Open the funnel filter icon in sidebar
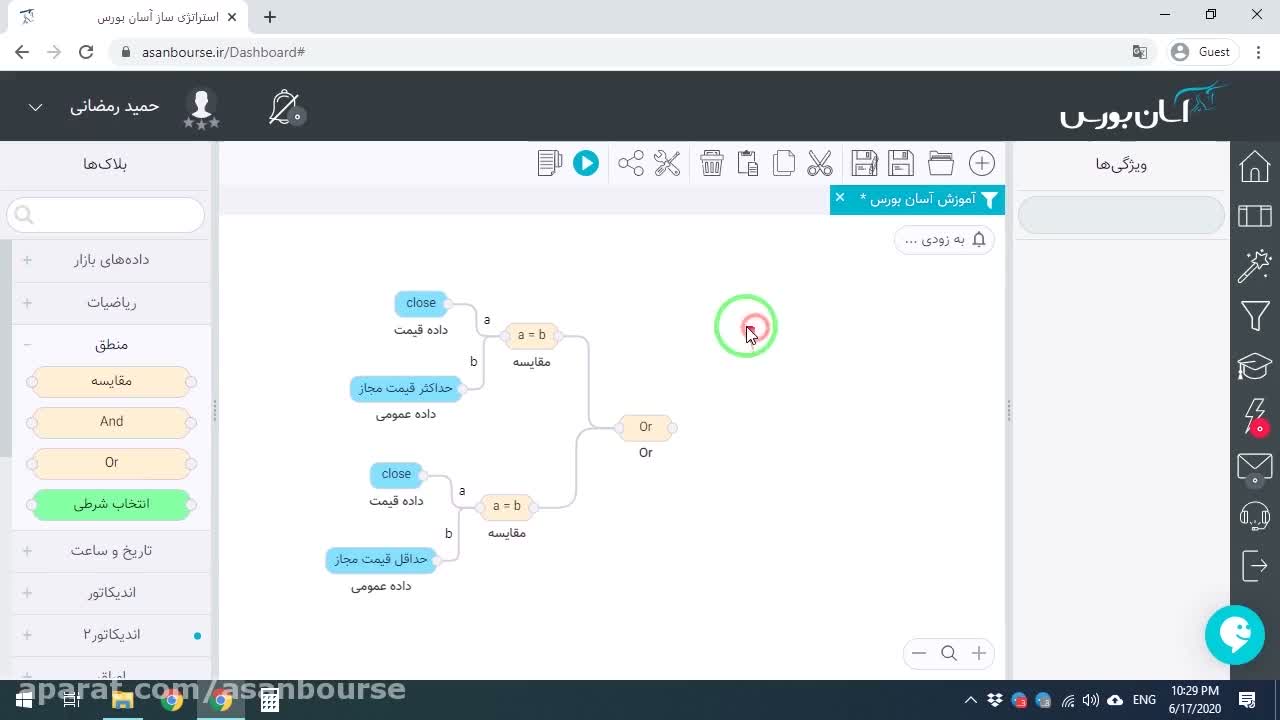Image resolution: width=1280 pixels, height=720 pixels. [1255, 316]
